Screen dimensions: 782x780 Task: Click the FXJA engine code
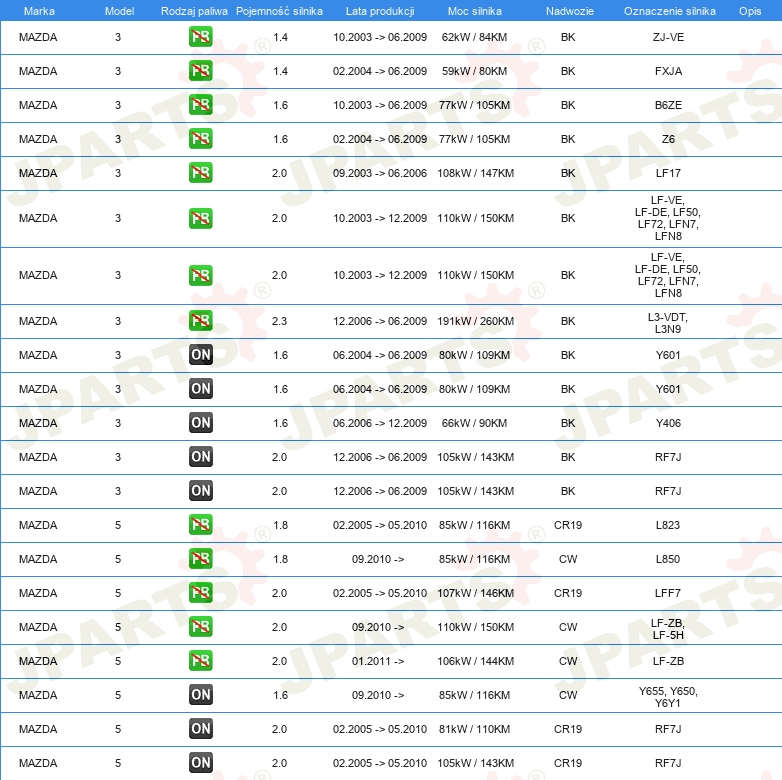coord(668,71)
